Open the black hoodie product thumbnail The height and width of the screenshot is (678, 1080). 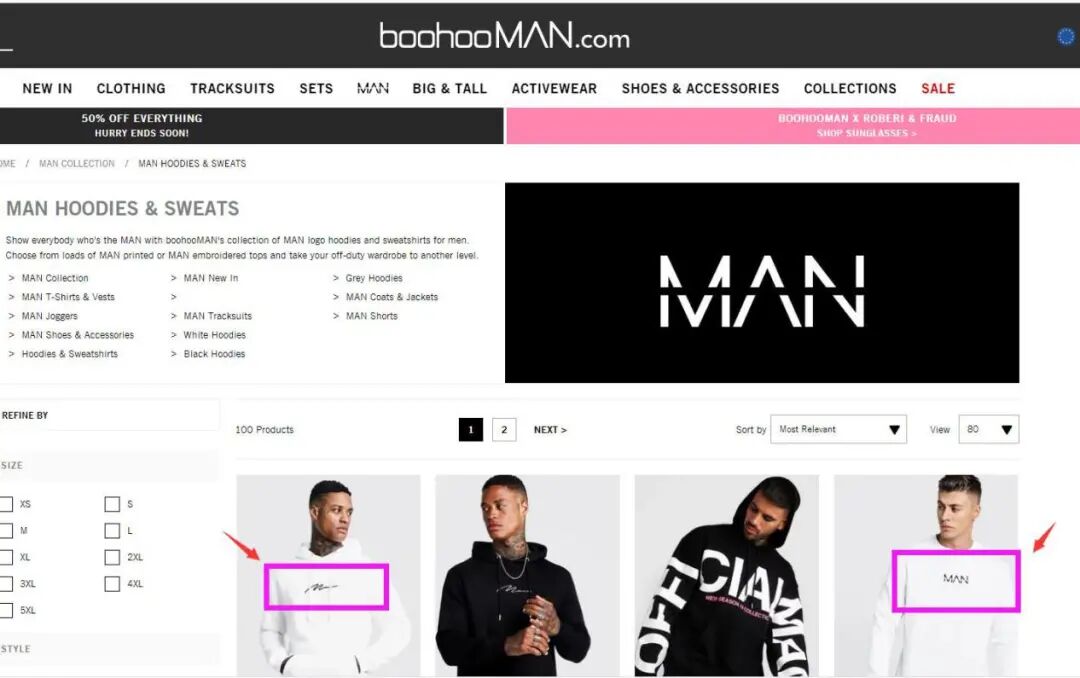[527, 575]
